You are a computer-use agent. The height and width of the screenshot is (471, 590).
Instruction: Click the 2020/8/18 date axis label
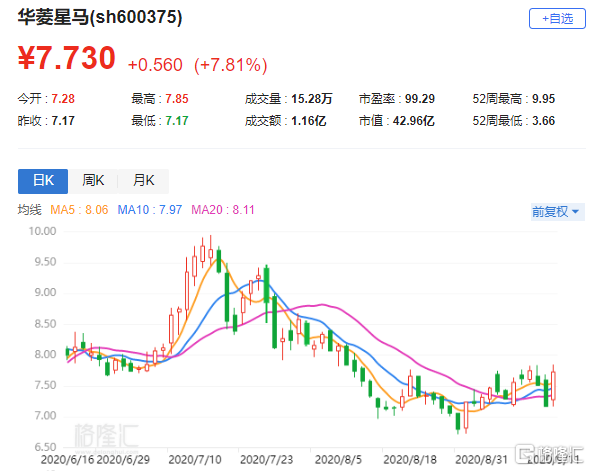click(x=410, y=460)
